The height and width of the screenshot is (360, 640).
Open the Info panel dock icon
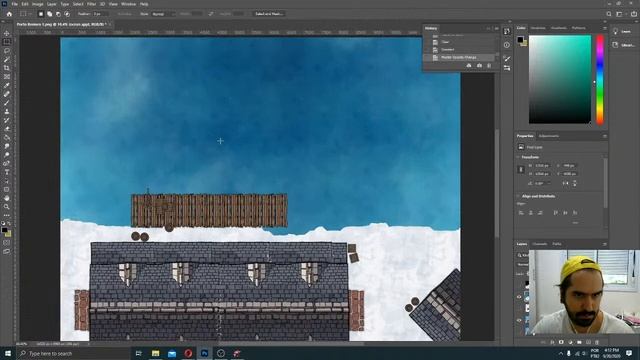click(507, 45)
